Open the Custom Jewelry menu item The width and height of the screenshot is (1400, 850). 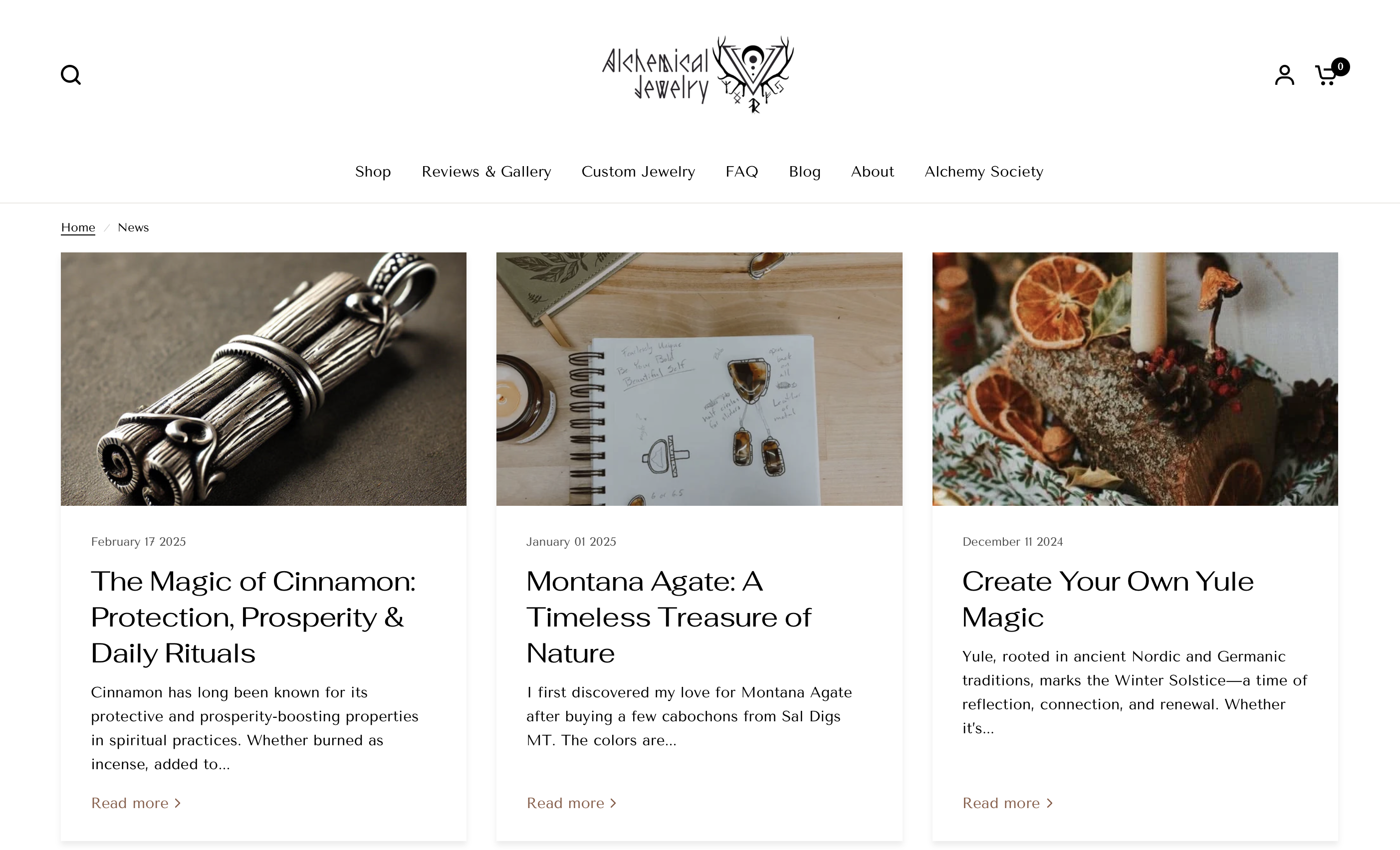(638, 172)
